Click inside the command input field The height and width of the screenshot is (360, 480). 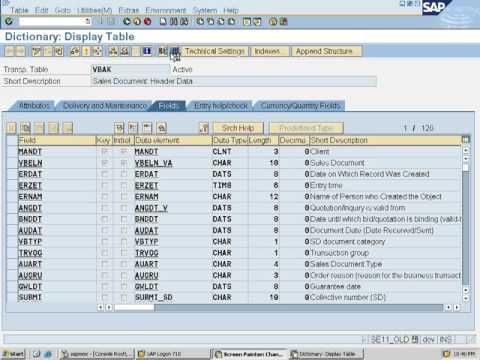pos(52,22)
